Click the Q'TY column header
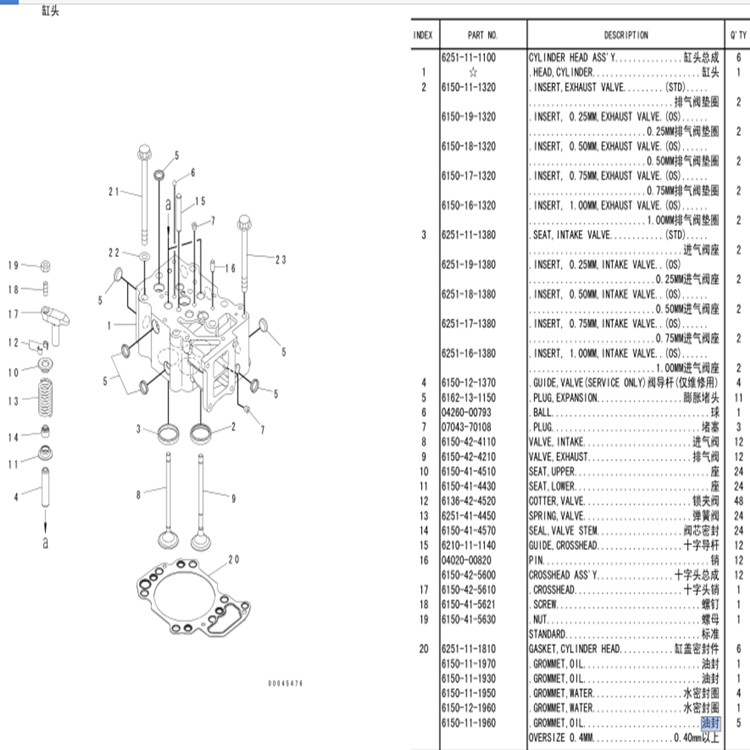Screen dimensions: 750x750 (738, 35)
